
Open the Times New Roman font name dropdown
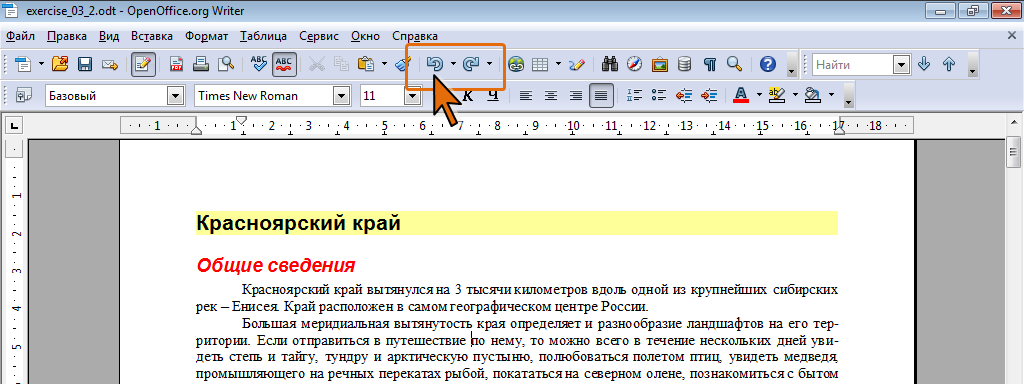pos(341,96)
